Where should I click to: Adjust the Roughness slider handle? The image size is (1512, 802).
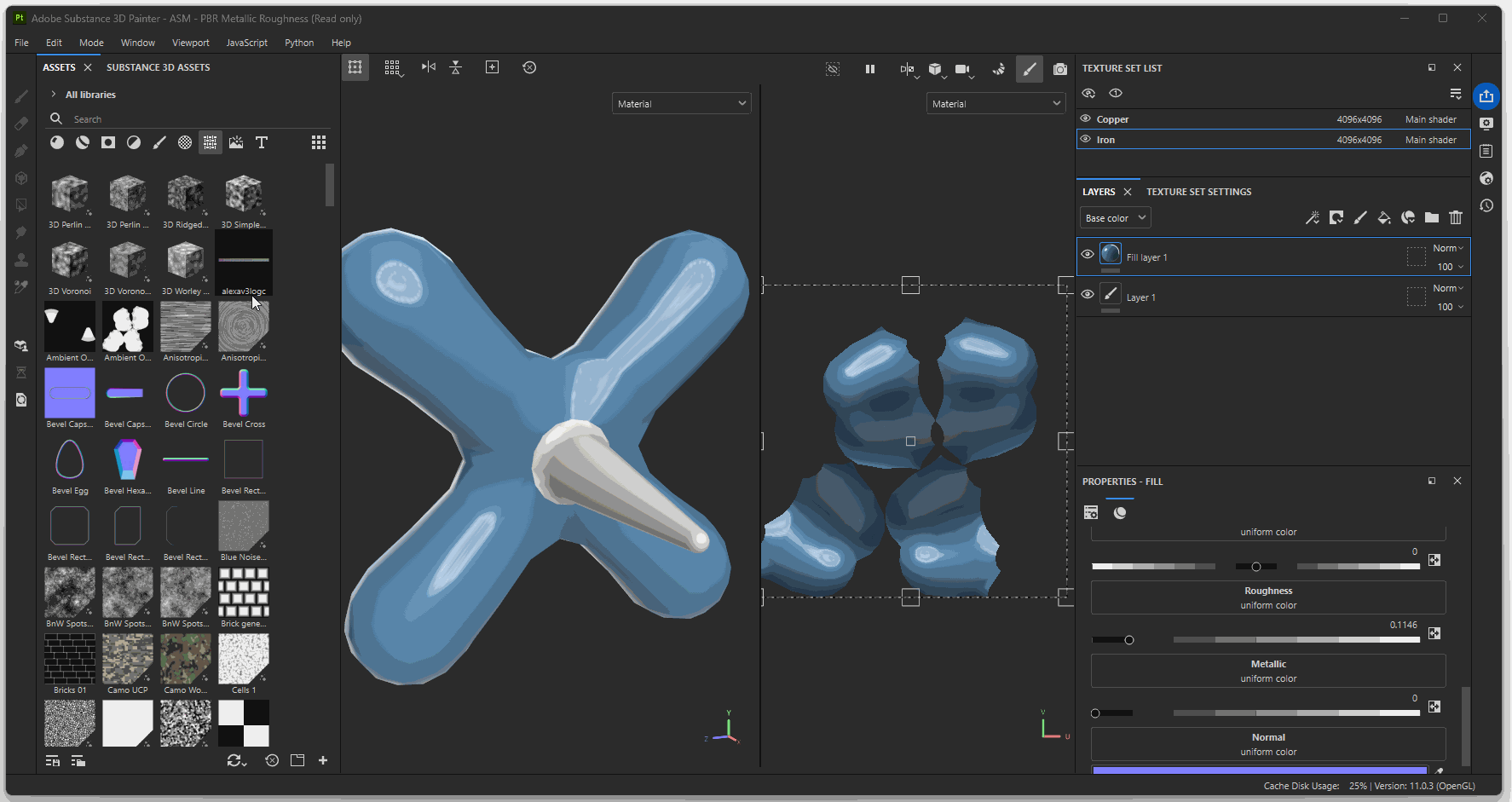pyautogui.click(x=1129, y=640)
